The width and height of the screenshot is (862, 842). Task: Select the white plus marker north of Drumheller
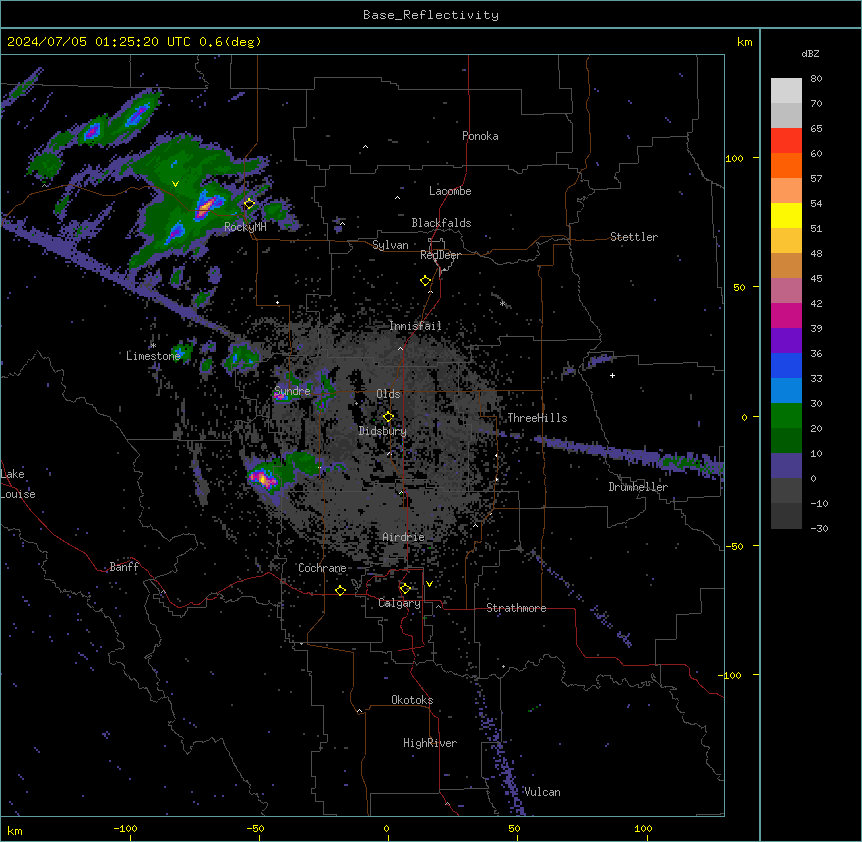coord(612,375)
